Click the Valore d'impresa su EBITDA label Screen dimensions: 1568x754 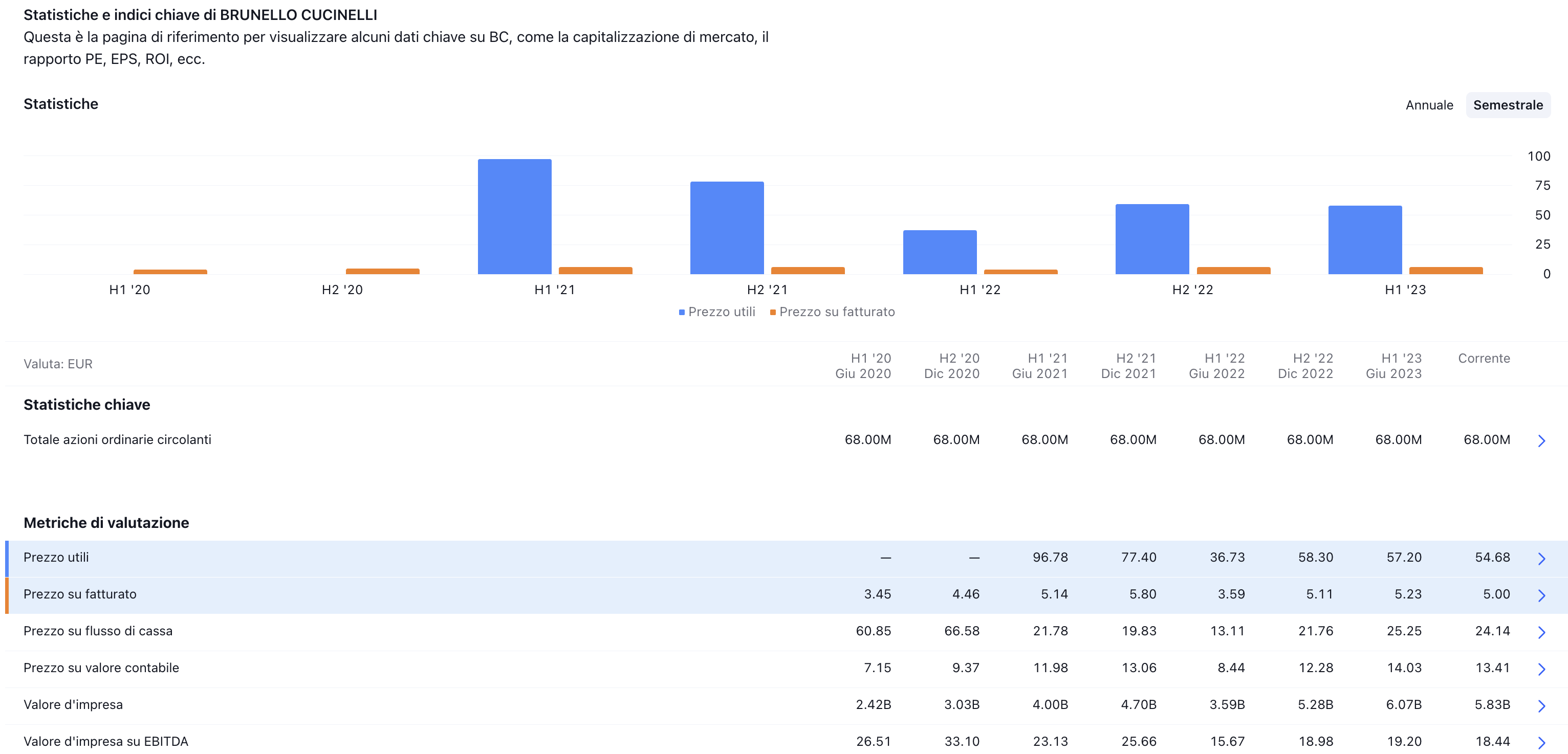tap(106, 741)
